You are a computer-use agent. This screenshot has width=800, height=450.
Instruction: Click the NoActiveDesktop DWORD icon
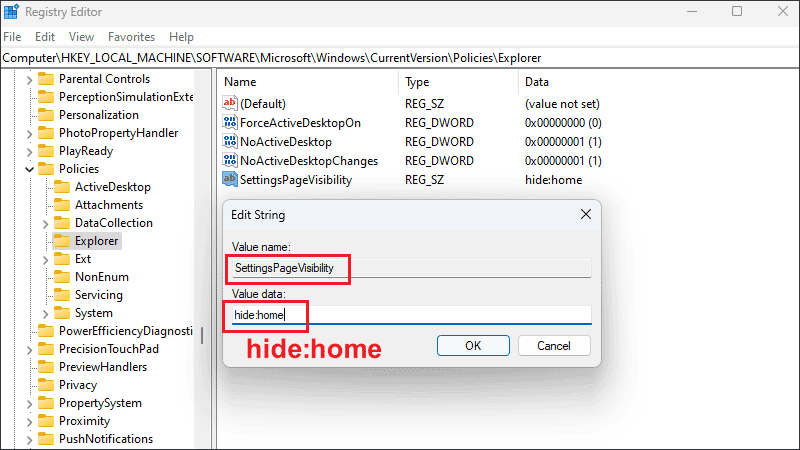230,141
